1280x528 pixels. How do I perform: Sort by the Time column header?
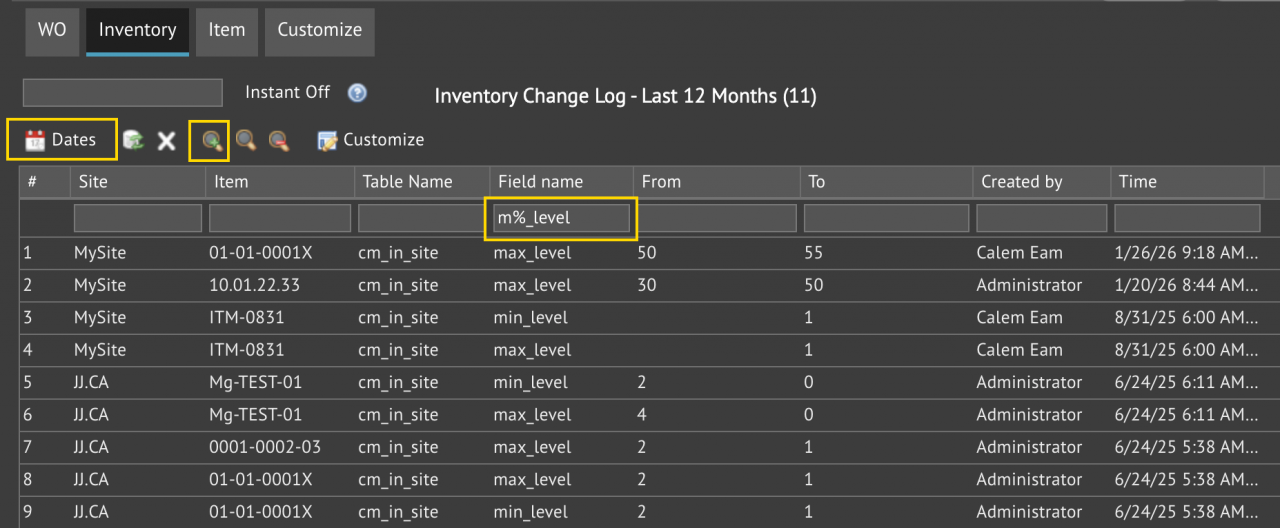pyautogui.click(x=1187, y=182)
